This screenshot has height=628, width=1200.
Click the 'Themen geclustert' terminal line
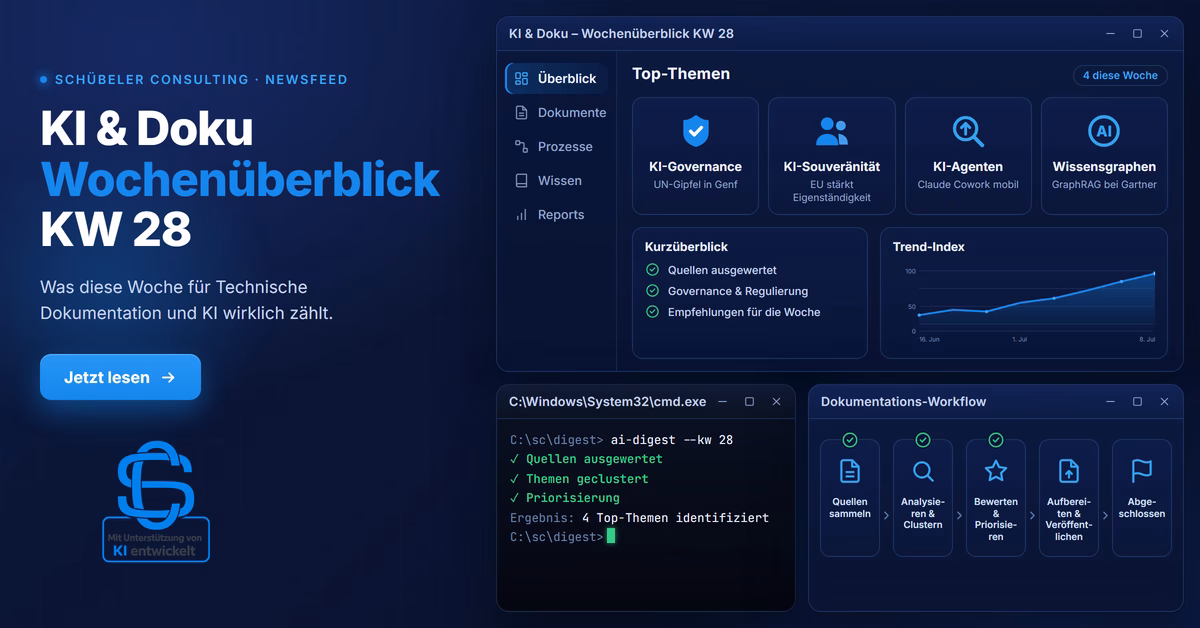pyautogui.click(x=579, y=479)
